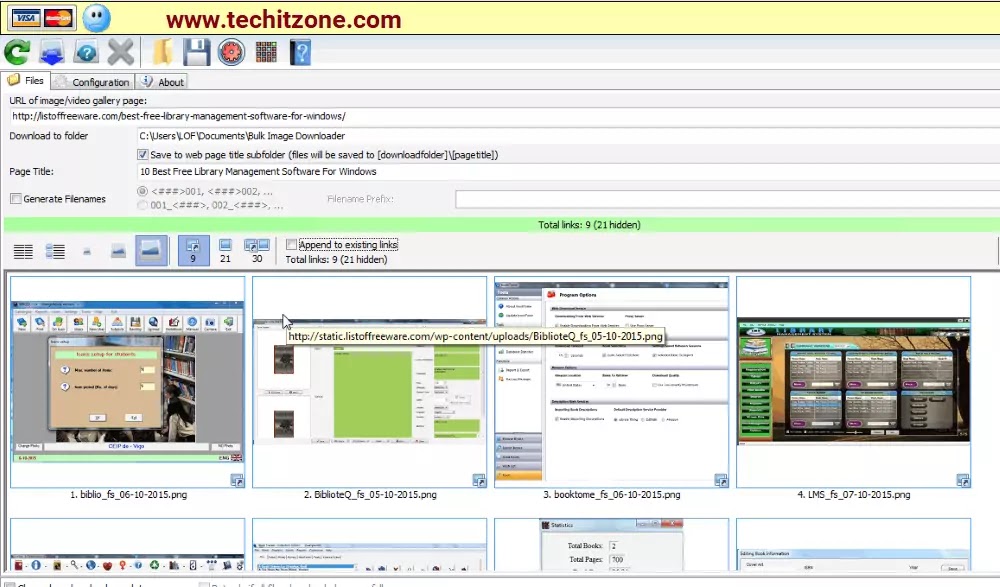Screen dimensions: 1000x587
Task: Click link badge on booktome_fs thumbnail
Action: (x=721, y=481)
